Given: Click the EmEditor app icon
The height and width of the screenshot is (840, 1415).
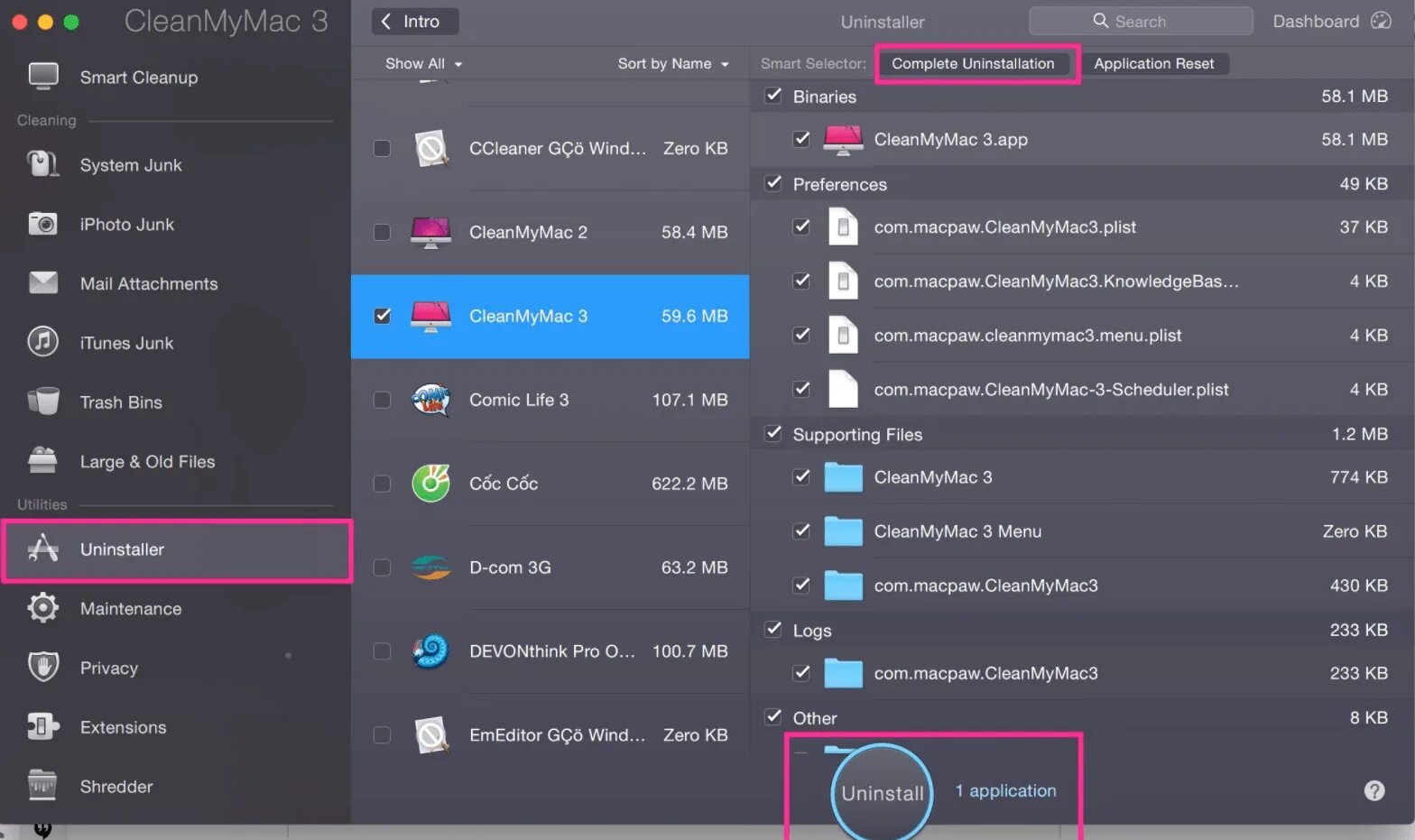Looking at the screenshot, I should click(431, 735).
